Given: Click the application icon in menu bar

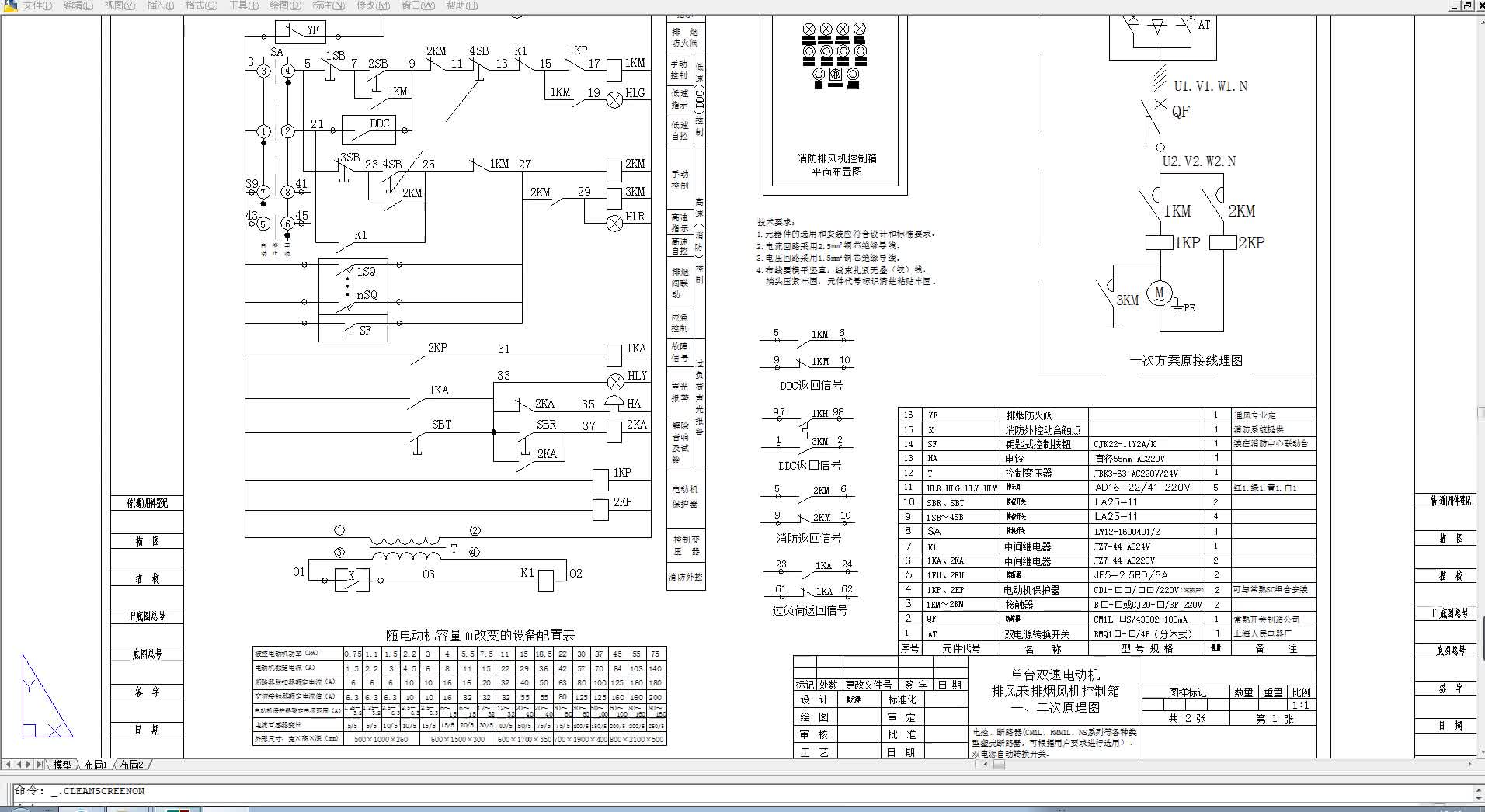Looking at the screenshot, I should (x=9, y=5).
